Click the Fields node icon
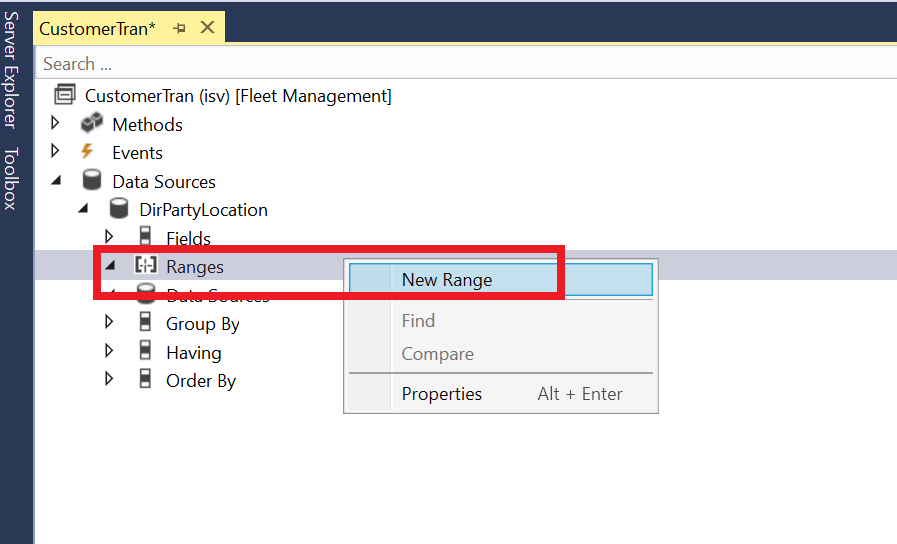Screen dimensions: 897x544 click(146, 238)
